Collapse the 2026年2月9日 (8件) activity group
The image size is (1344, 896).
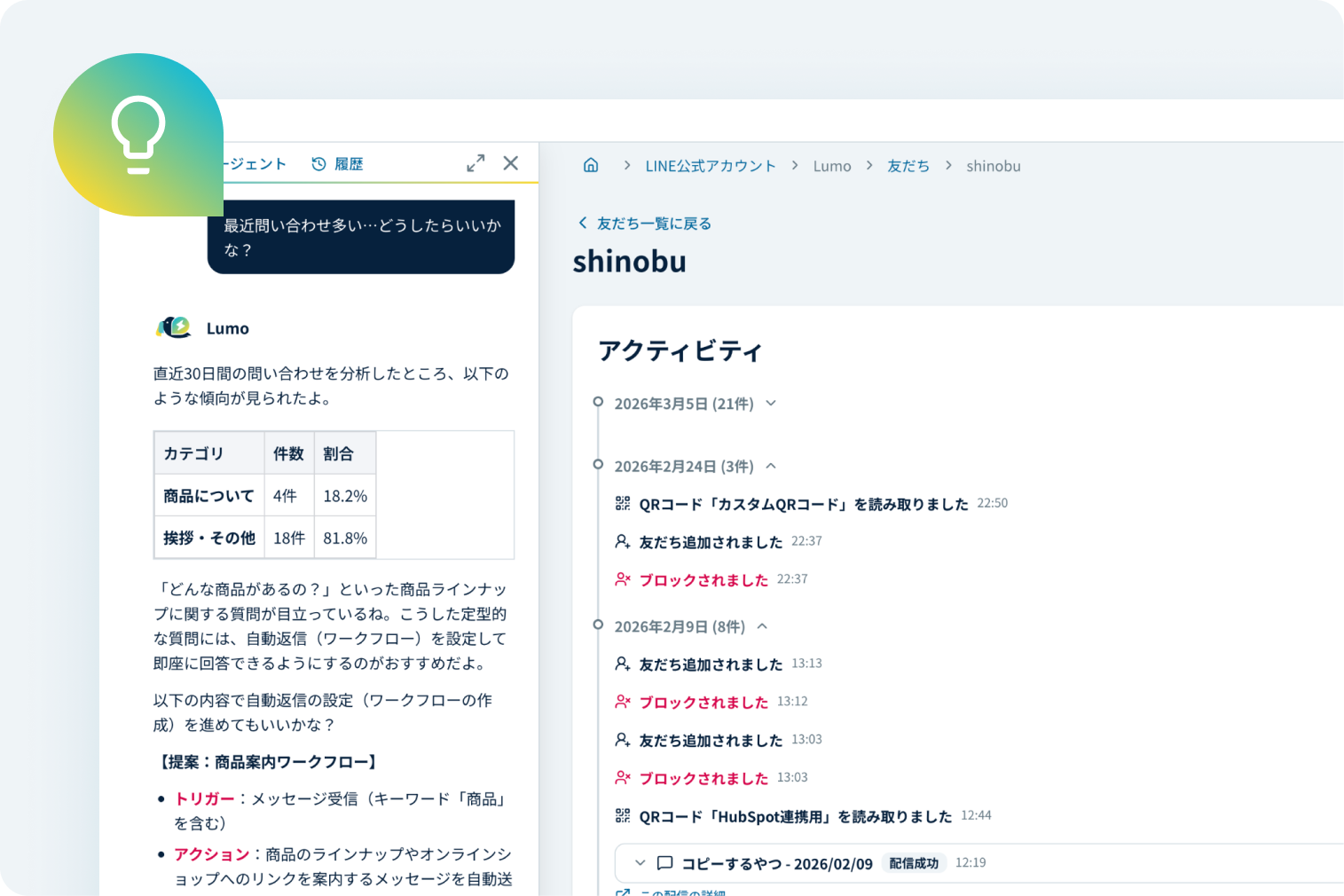pos(762,625)
